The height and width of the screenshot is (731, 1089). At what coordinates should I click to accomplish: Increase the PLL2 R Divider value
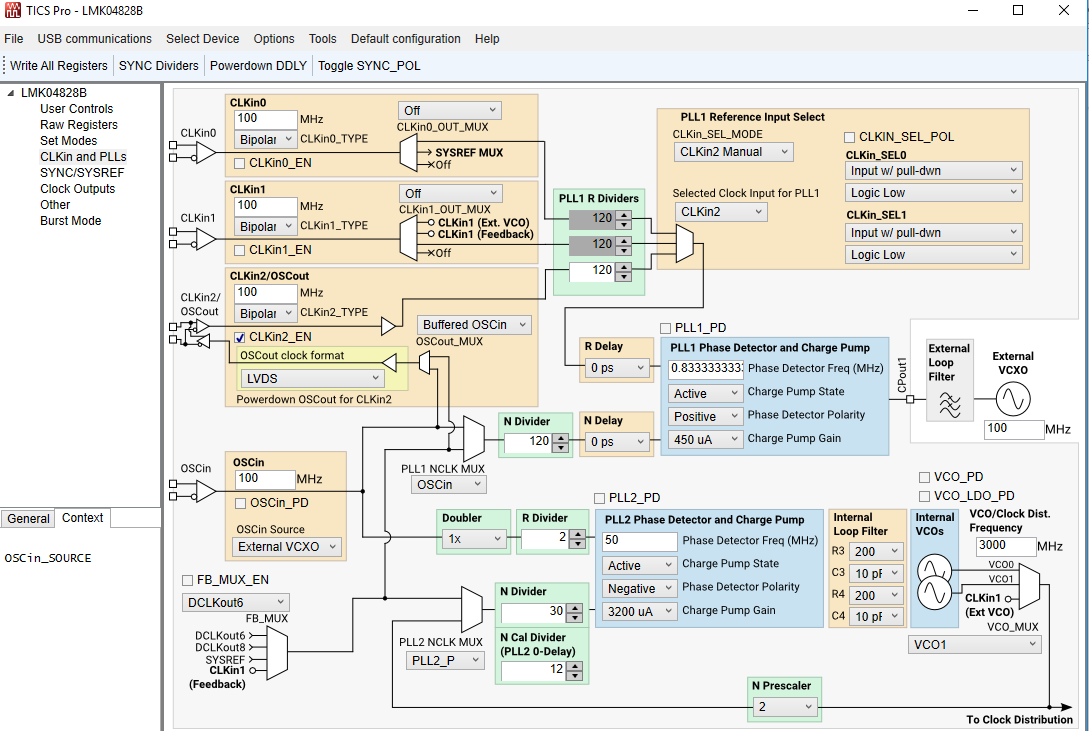[578, 535]
